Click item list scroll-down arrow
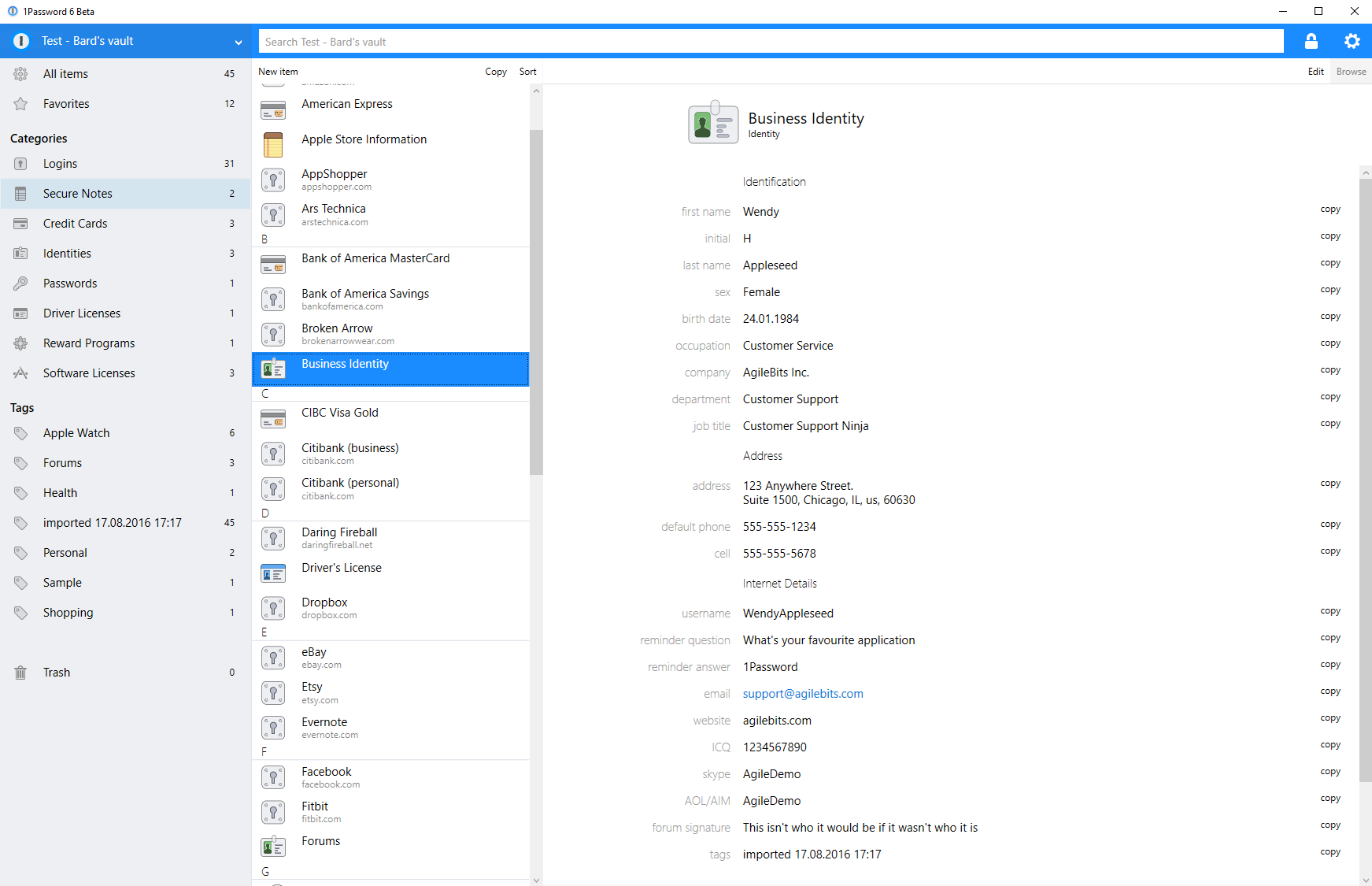 (536, 880)
